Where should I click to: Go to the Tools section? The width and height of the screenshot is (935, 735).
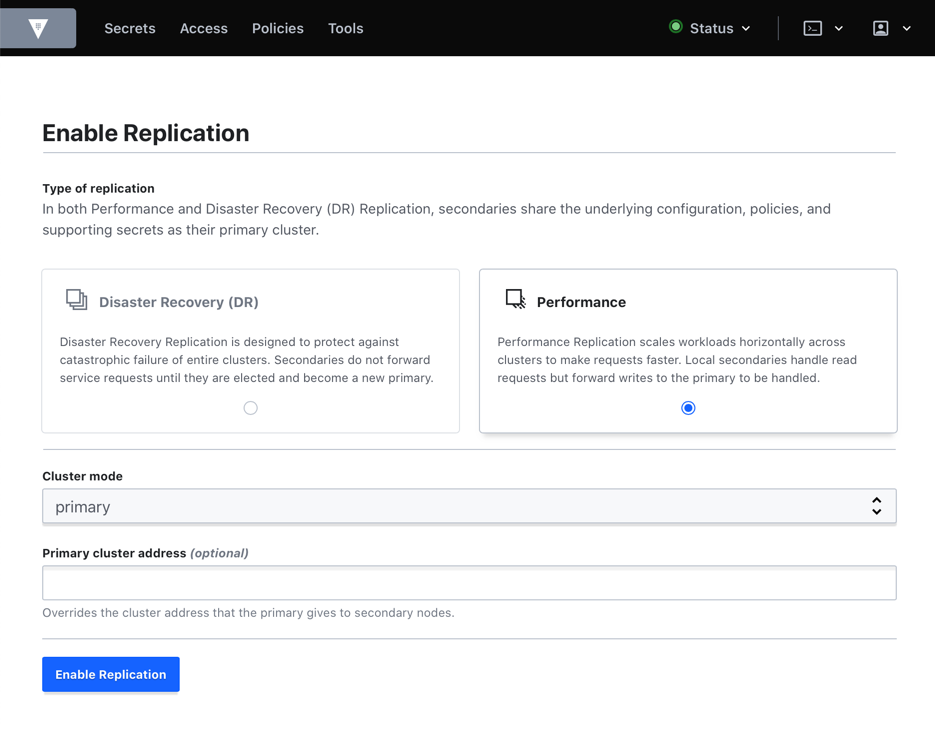tap(345, 28)
